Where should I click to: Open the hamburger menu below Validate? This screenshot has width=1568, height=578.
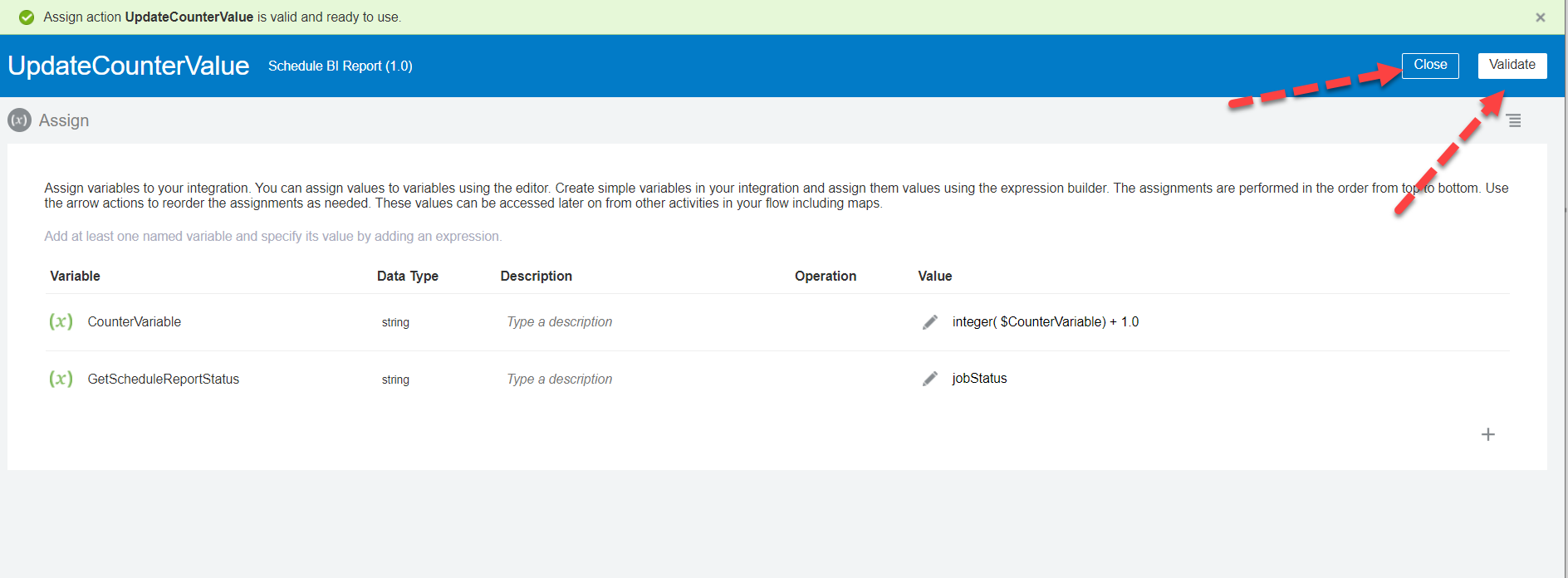coord(1514,121)
